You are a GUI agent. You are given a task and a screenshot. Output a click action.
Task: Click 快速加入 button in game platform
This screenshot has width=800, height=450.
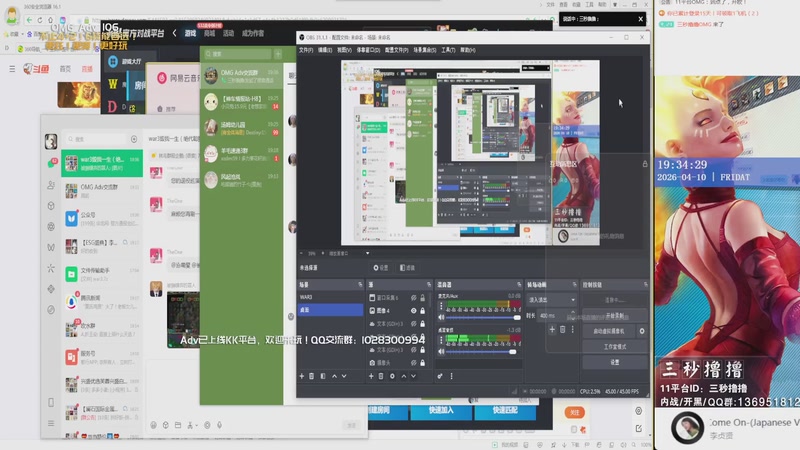(x=441, y=411)
